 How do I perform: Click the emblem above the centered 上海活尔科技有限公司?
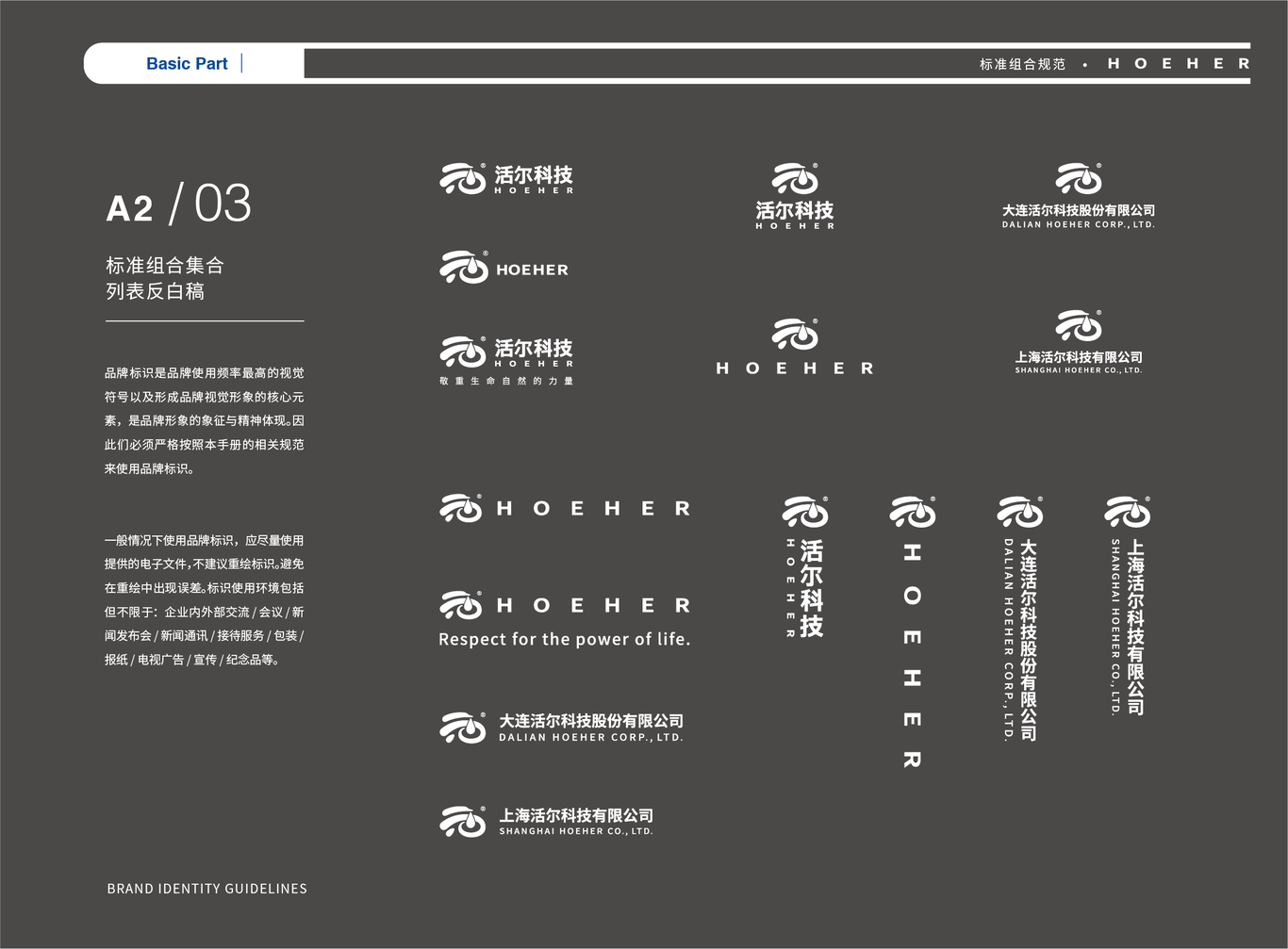point(1079,325)
